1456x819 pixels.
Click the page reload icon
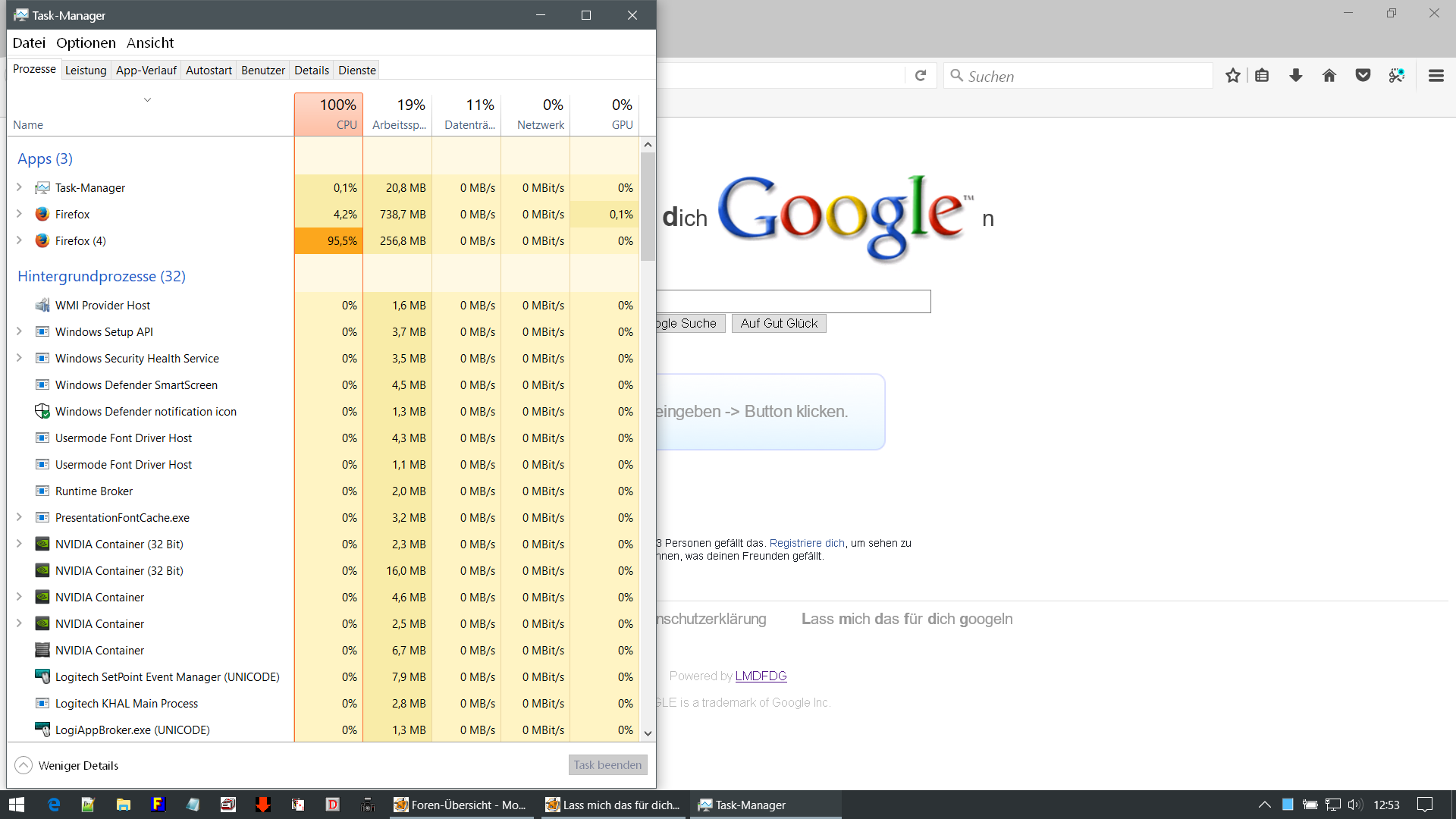(921, 76)
